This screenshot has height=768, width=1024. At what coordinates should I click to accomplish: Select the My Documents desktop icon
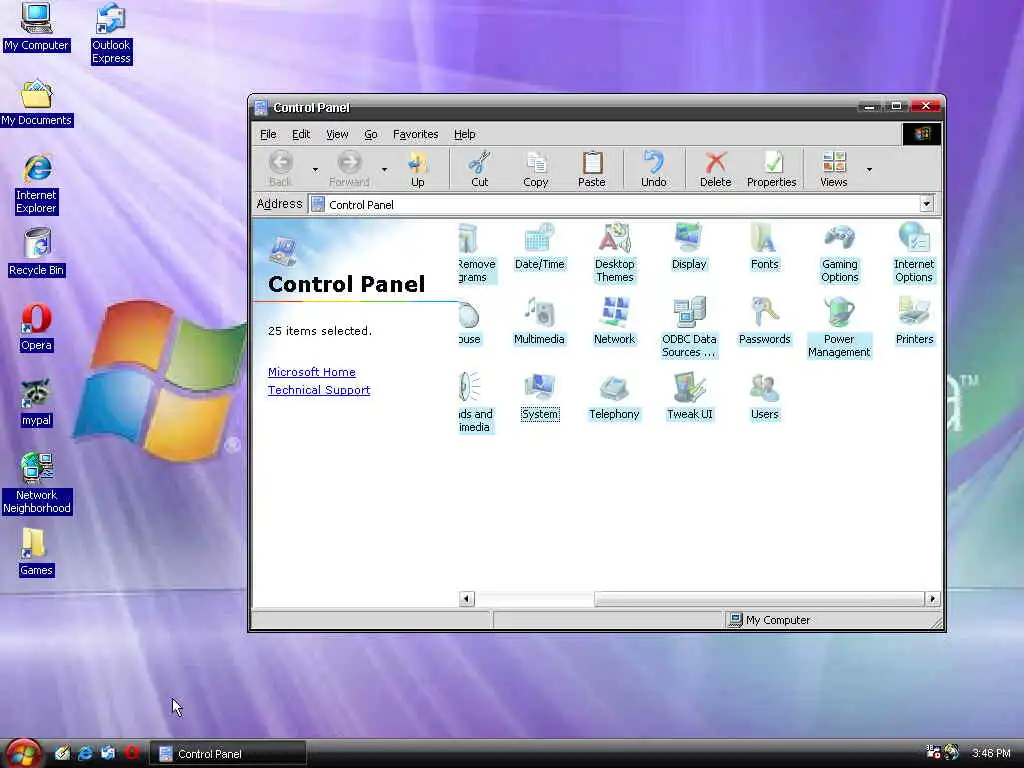36,103
